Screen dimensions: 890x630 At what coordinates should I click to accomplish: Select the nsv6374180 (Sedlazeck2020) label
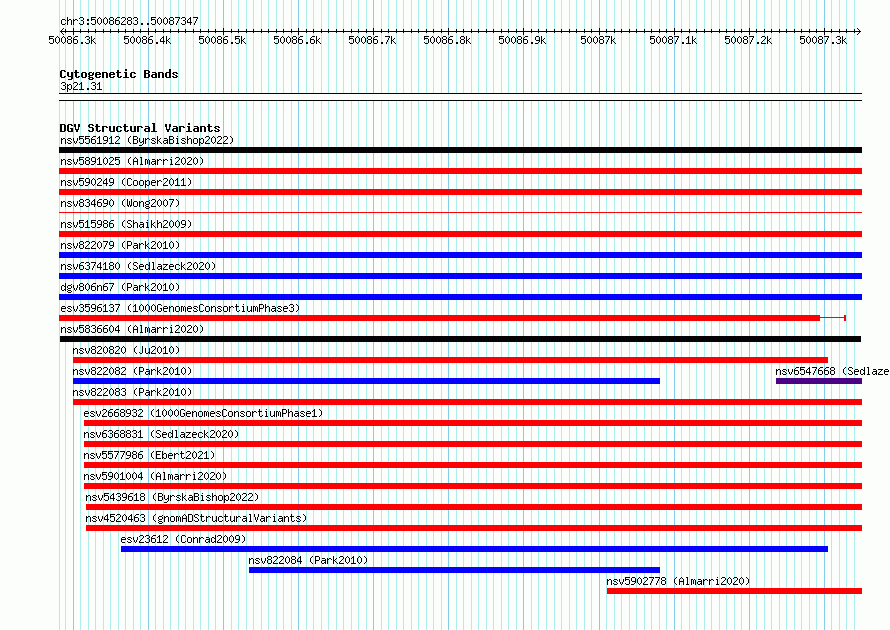point(138,266)
